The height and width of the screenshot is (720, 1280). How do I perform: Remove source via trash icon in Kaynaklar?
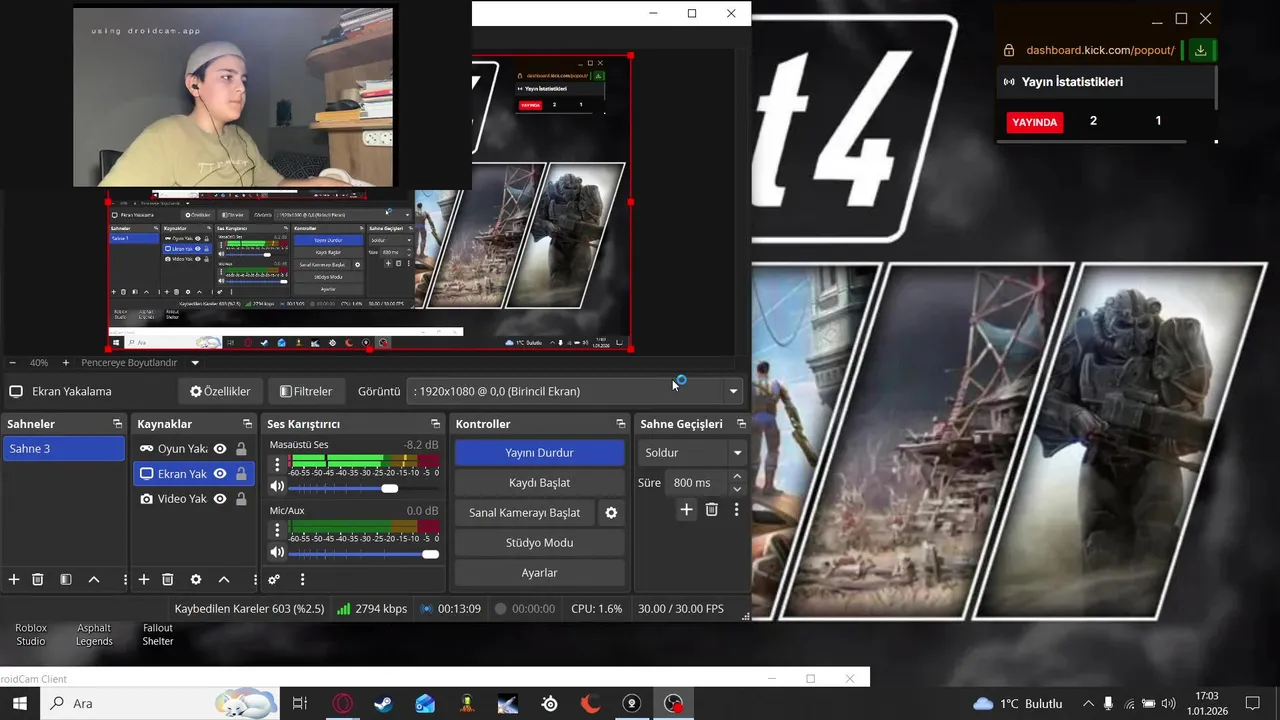[168, 579]
